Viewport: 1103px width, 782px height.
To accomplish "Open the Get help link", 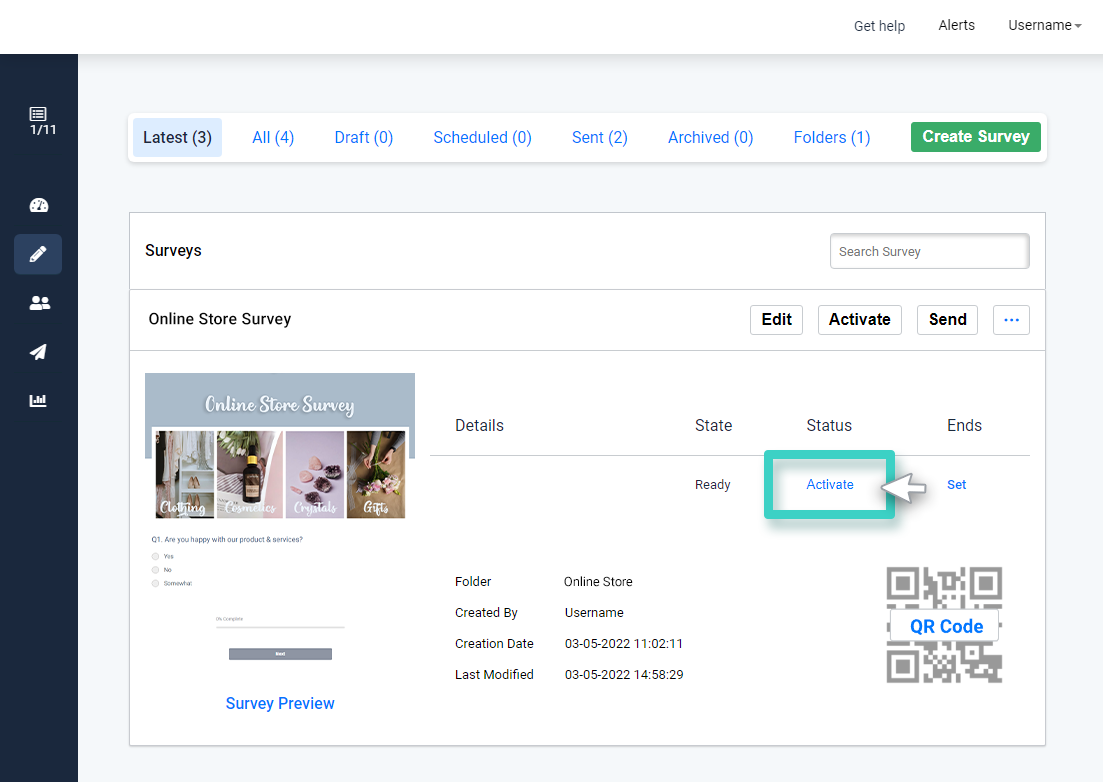I will [879, 26].
